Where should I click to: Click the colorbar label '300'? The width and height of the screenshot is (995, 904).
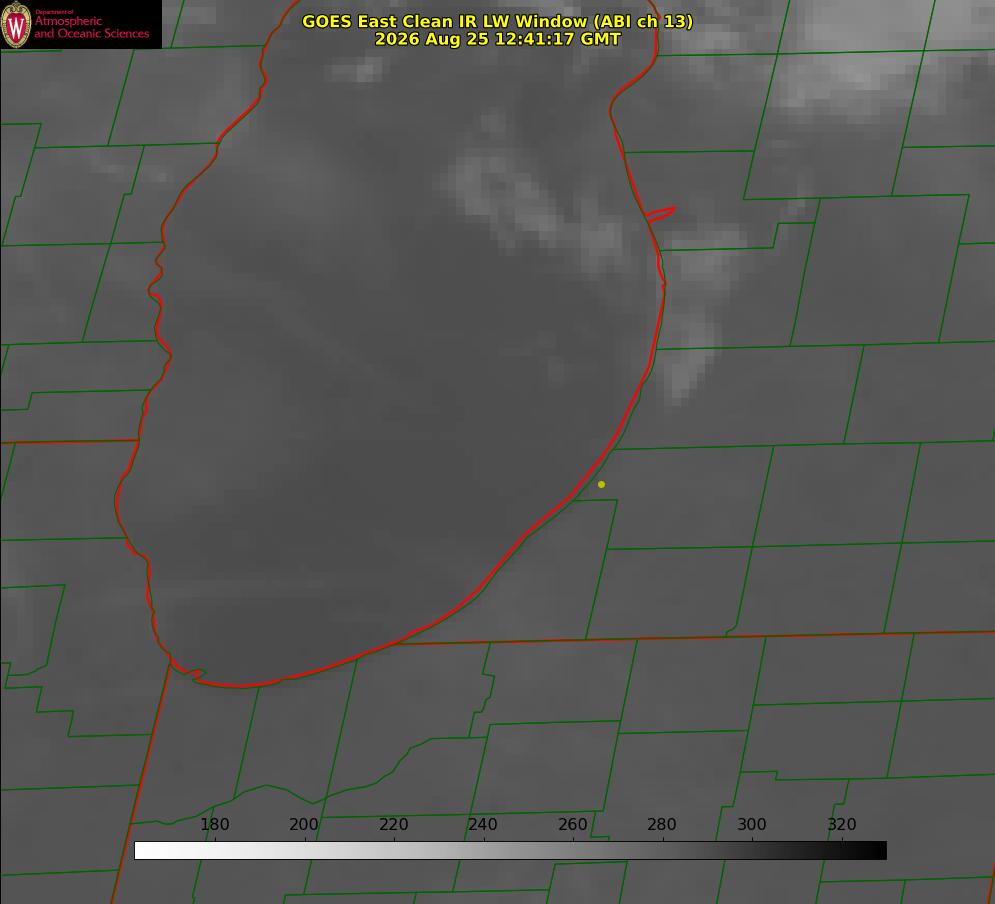751,824
